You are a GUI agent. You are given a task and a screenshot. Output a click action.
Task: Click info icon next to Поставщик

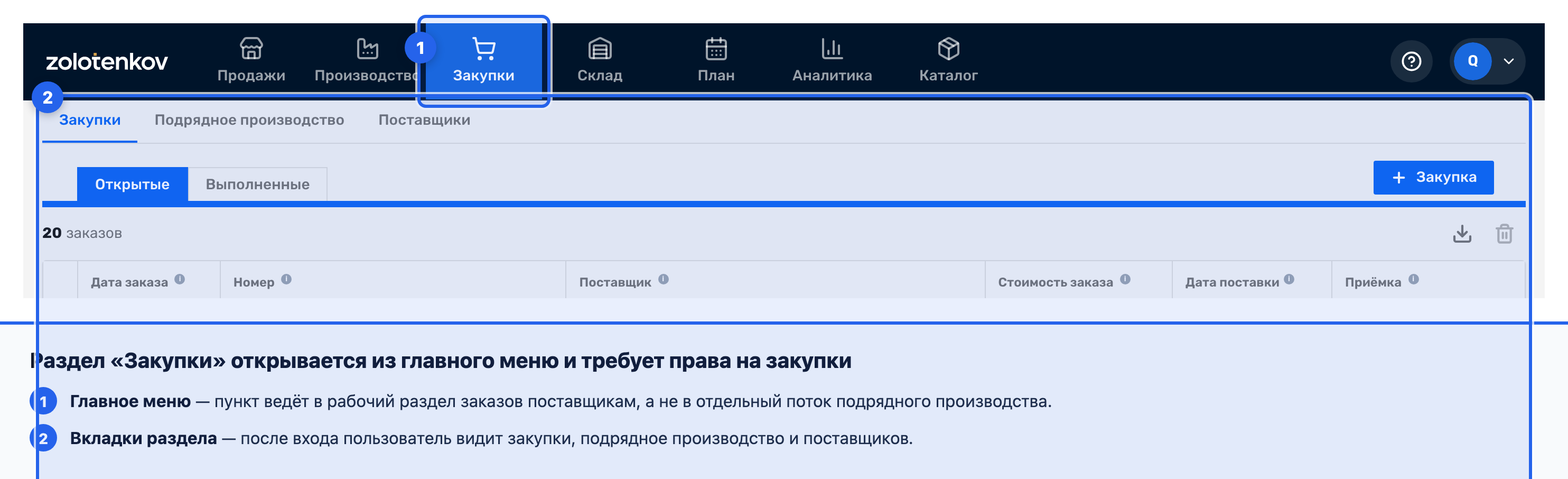pyautogui.click(x=664, y=279)
